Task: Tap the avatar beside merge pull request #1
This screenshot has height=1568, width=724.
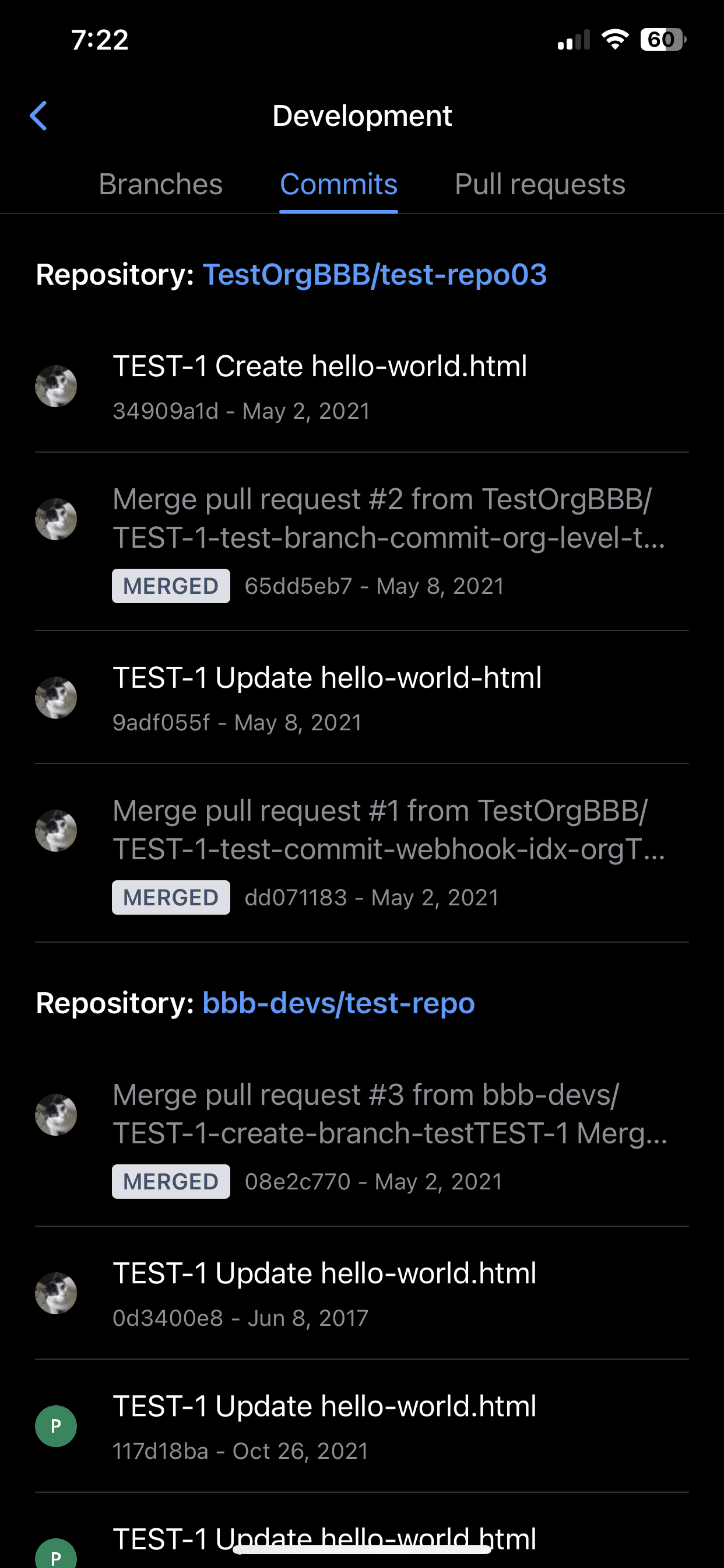Action: pyautogui.click(x=56, y=830)
